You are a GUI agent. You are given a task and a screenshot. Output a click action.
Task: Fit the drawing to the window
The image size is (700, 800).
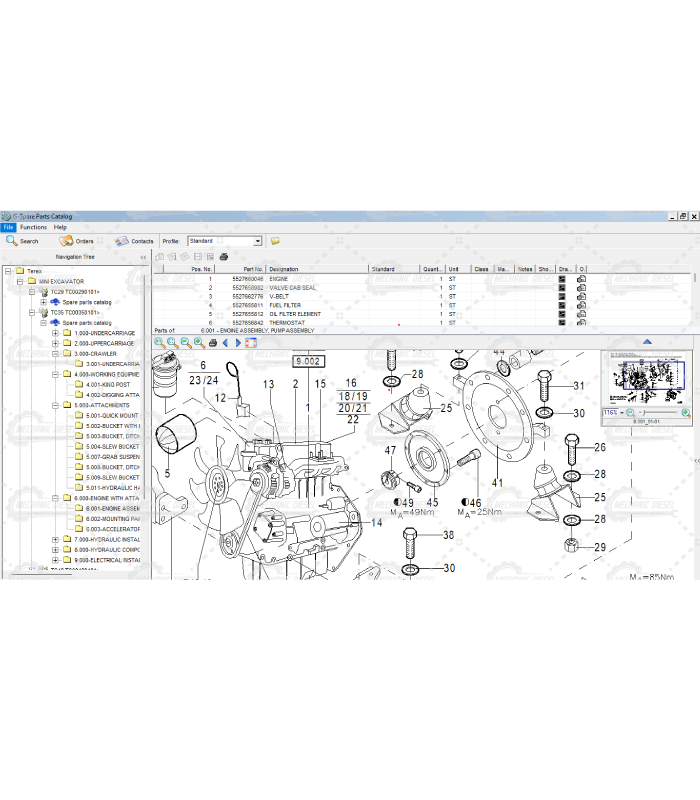(251, 343)
